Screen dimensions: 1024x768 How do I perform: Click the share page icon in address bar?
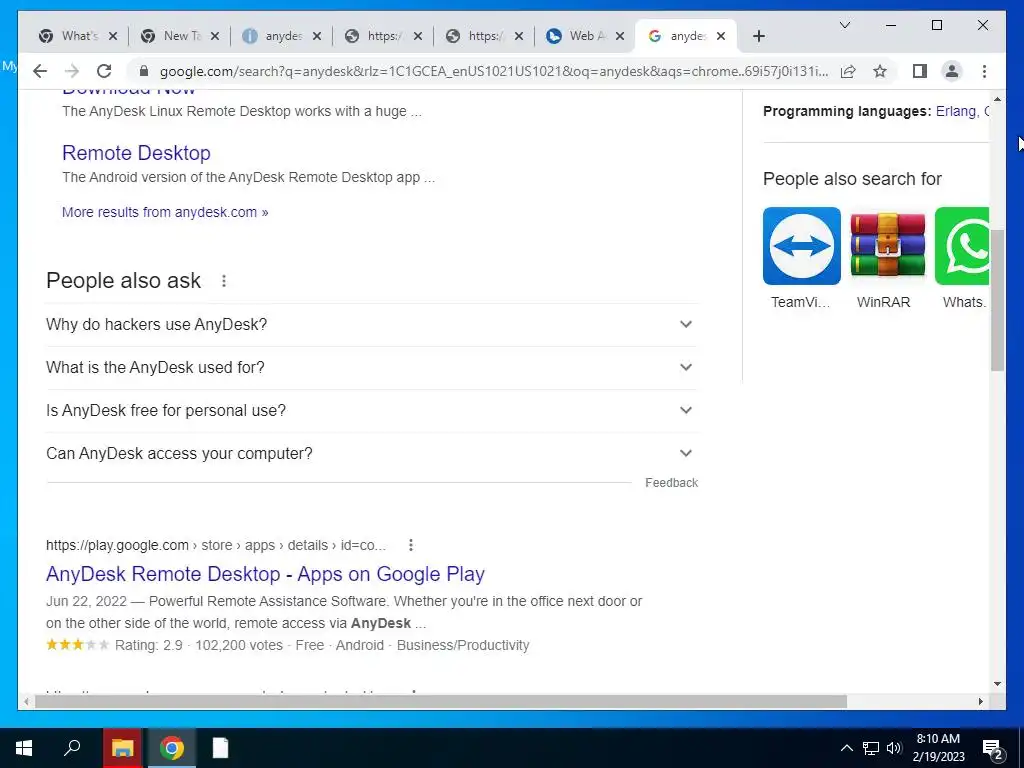(848, 71)
